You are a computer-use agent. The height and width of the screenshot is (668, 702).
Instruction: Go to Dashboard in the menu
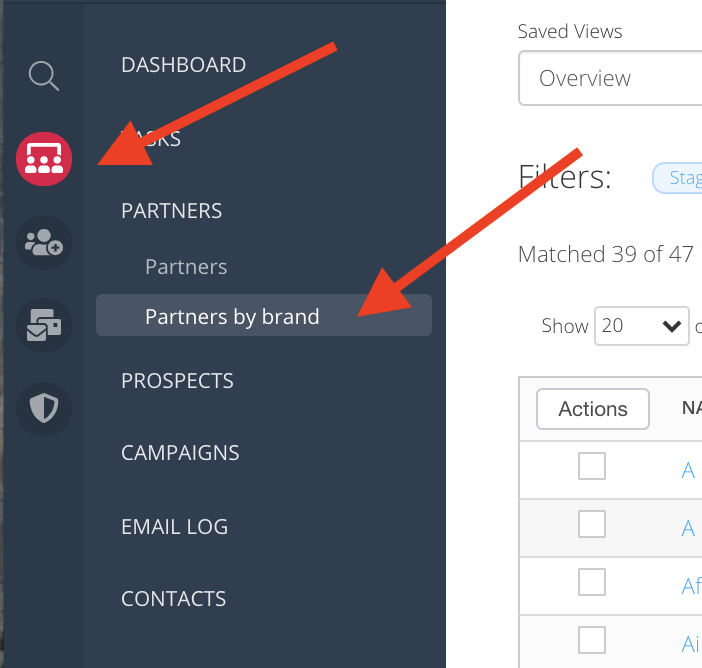pos(183,65)
